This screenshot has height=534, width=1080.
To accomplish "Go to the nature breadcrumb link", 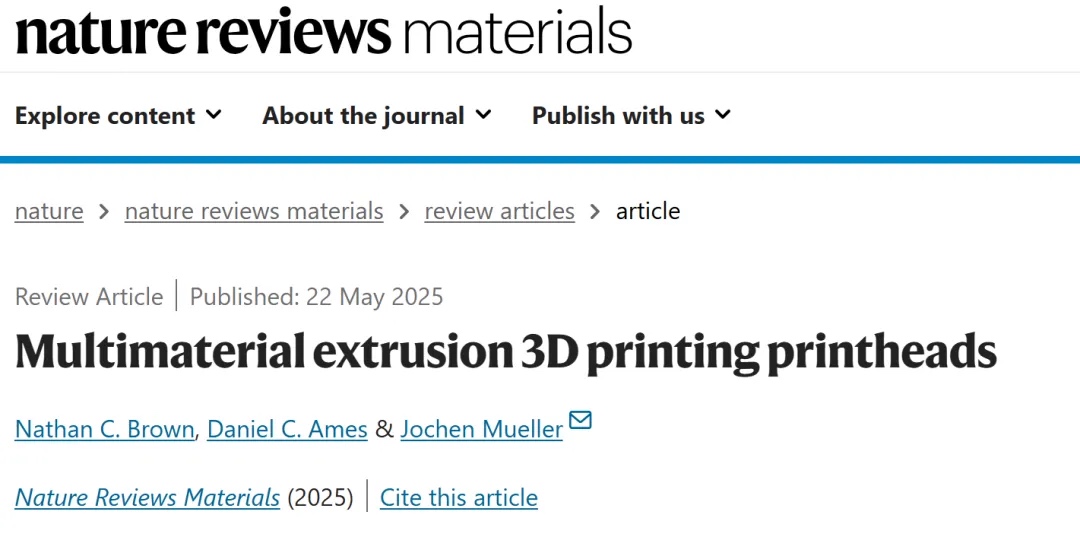I will tap(49, 211).
